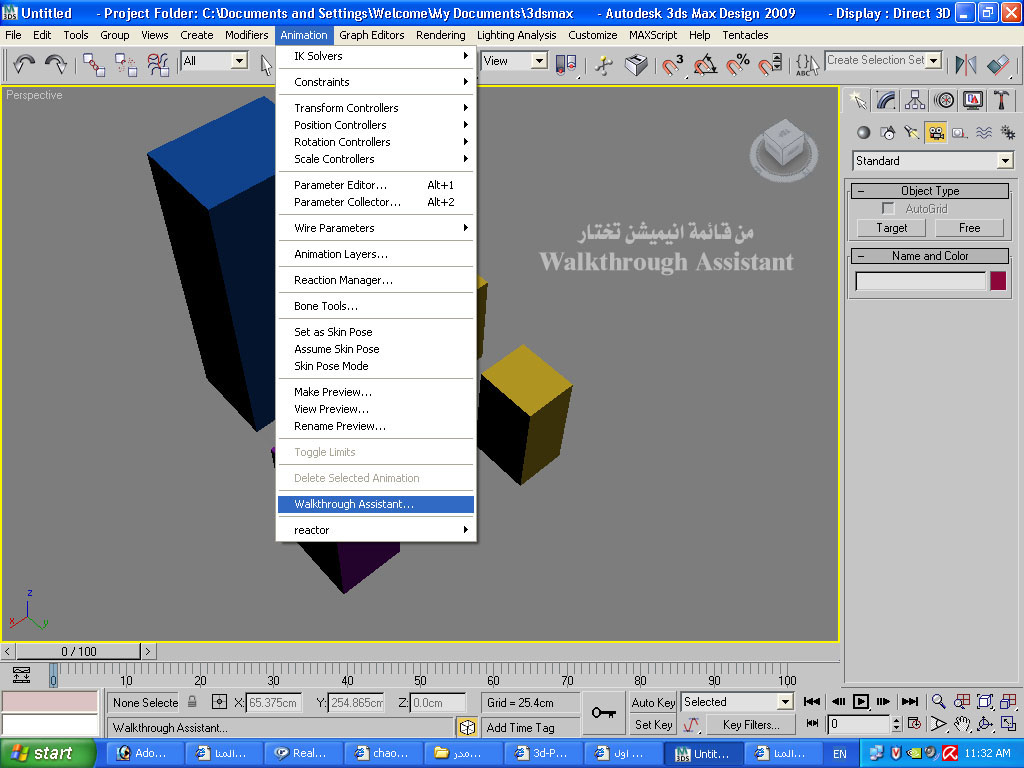Select the Geometry category sphere icon
This screenshot has height=768, width=1024.
pos(863,133)
